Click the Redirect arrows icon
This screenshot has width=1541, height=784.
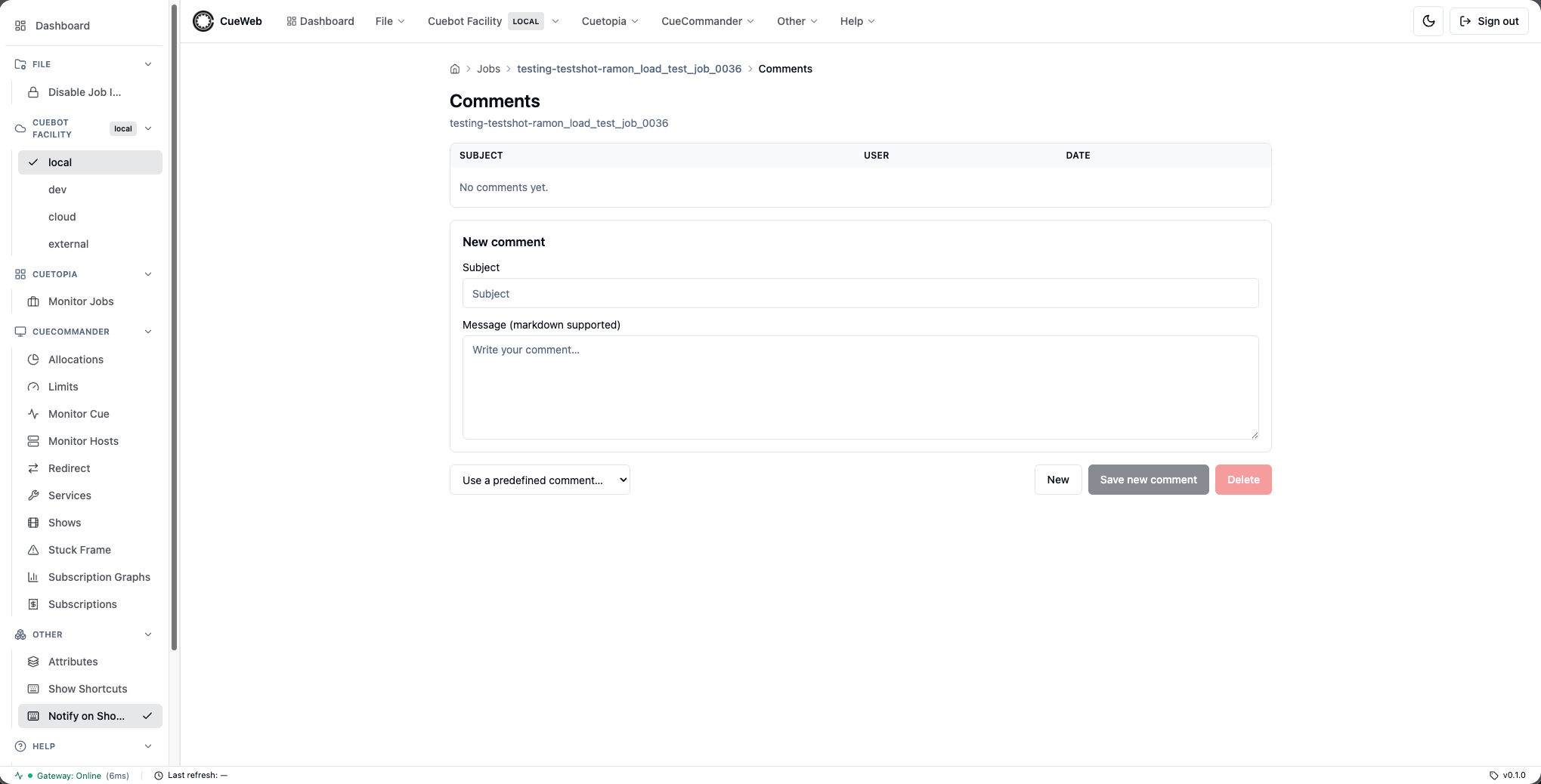tap(33, 468)
